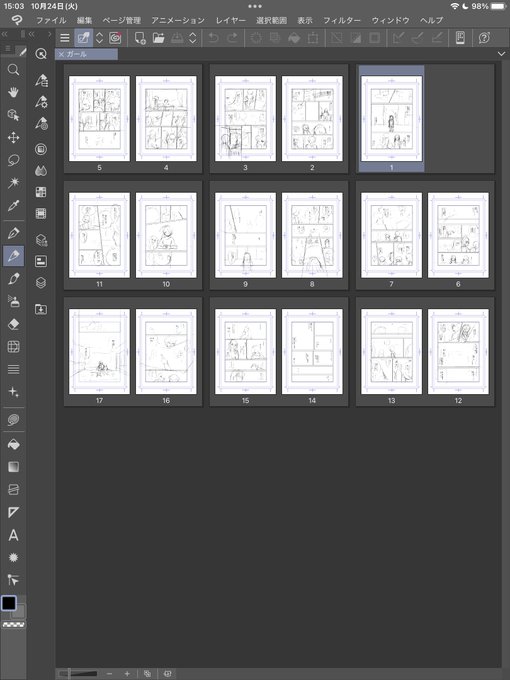Viewport: 510px width, 680px height.
Task: Open the canvas tab list chevron
Action: tap(502, 54)
